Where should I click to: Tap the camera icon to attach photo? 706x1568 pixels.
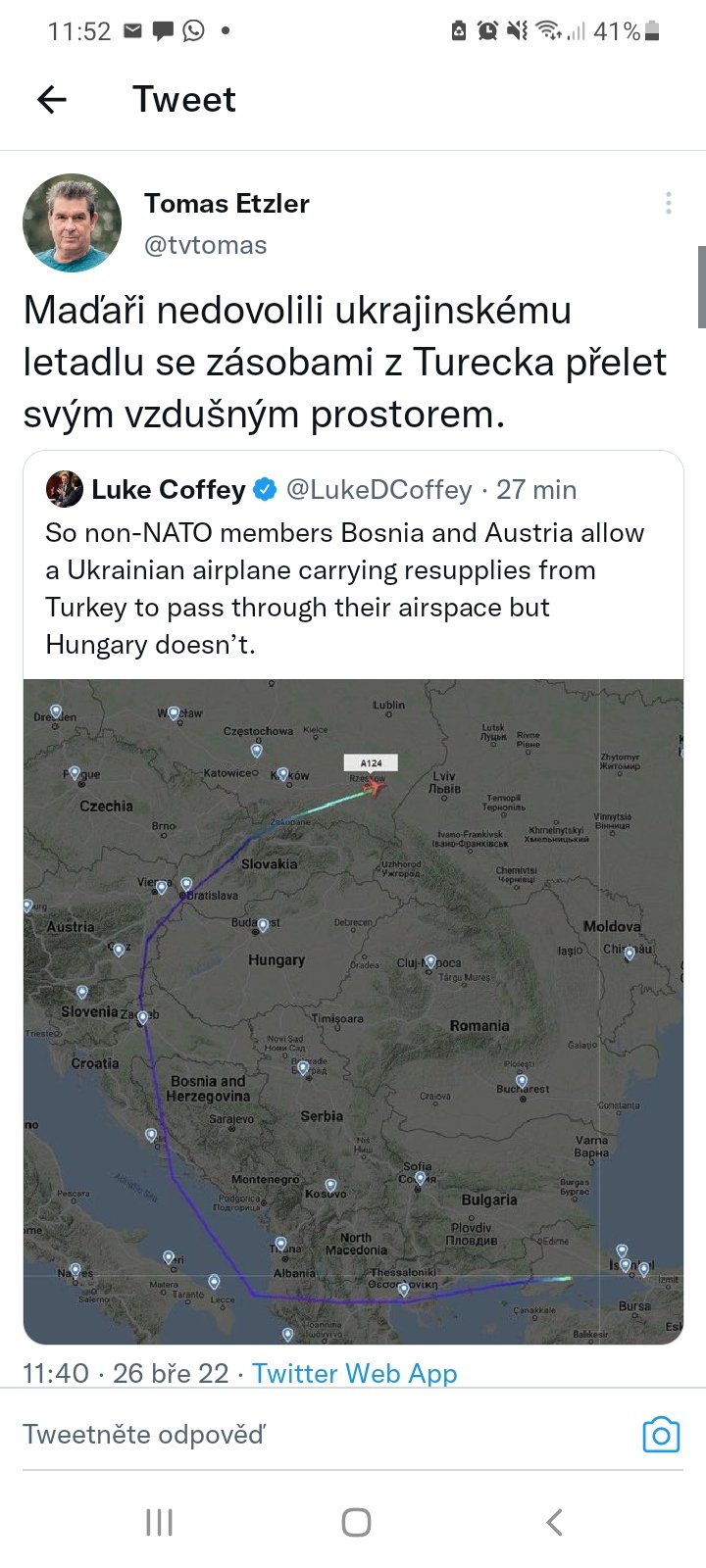pyautogui.click(x=661, y=1435)
